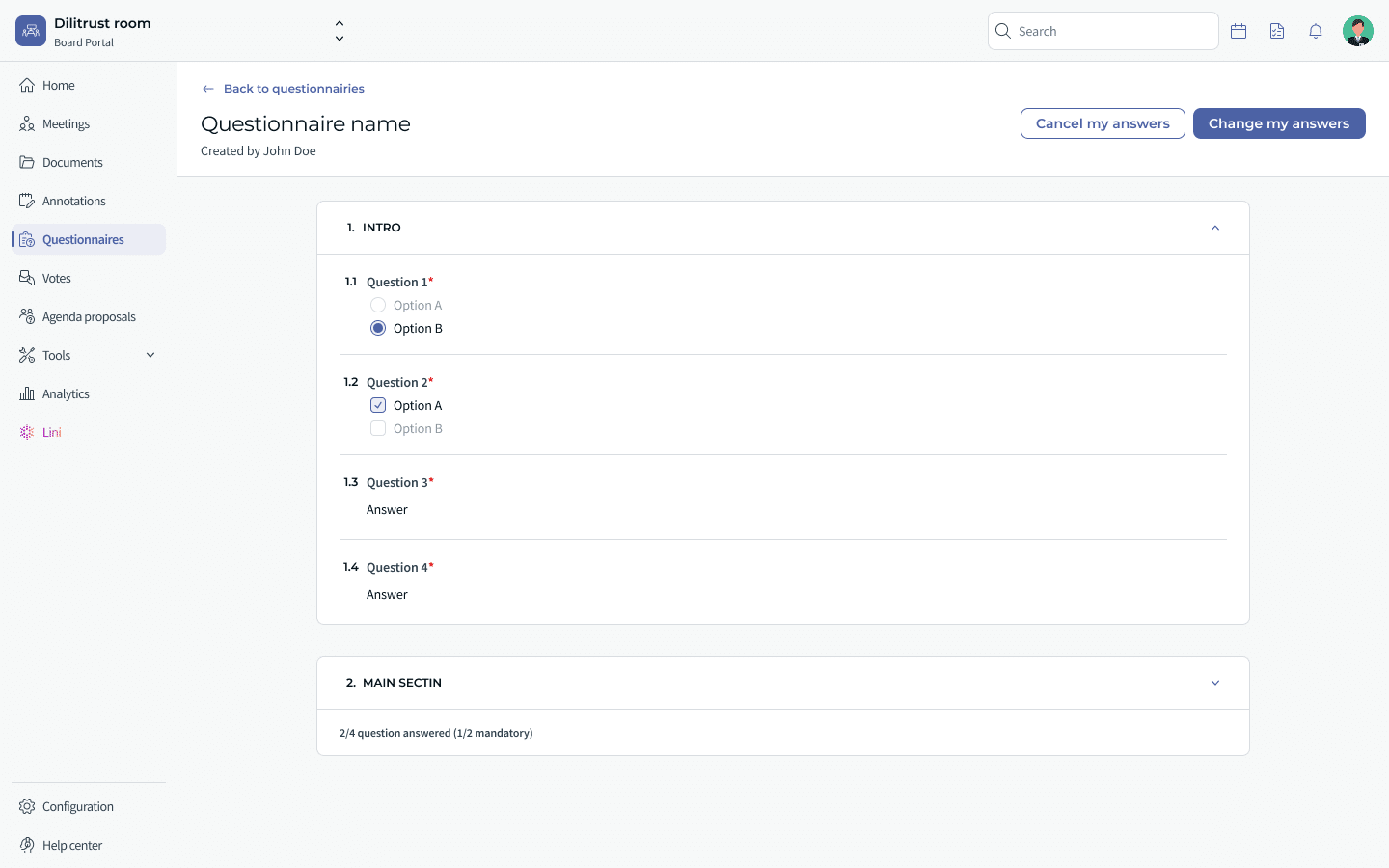Screen dimensions: 1389x868
Task: Click in the Search input field
Action: (1103, 31)
